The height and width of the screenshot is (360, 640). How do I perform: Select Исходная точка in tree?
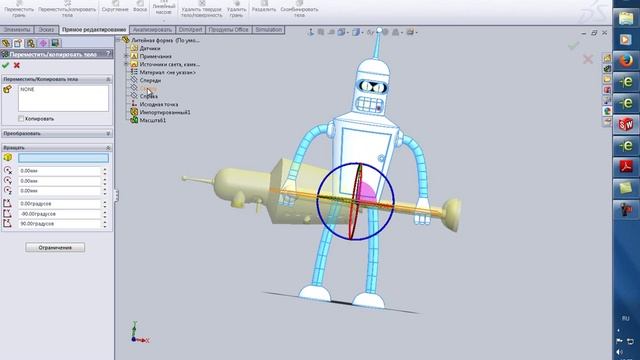click(159, 104)
